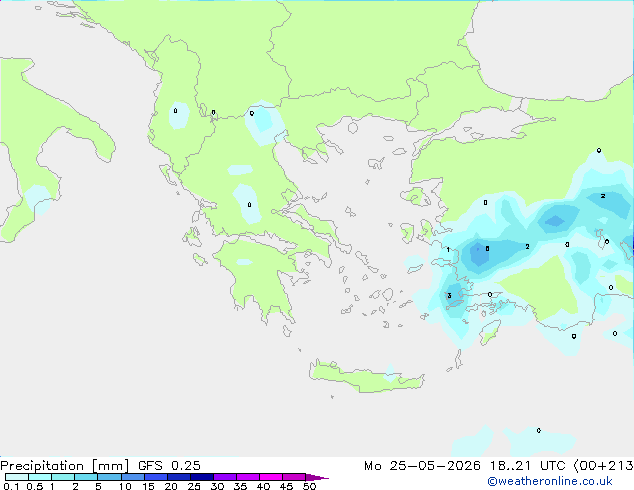The height and width of the screenshot is (490, 634).
Task: Click the 1–2 mm legend color swatch
Action: (x=63, y=477)
